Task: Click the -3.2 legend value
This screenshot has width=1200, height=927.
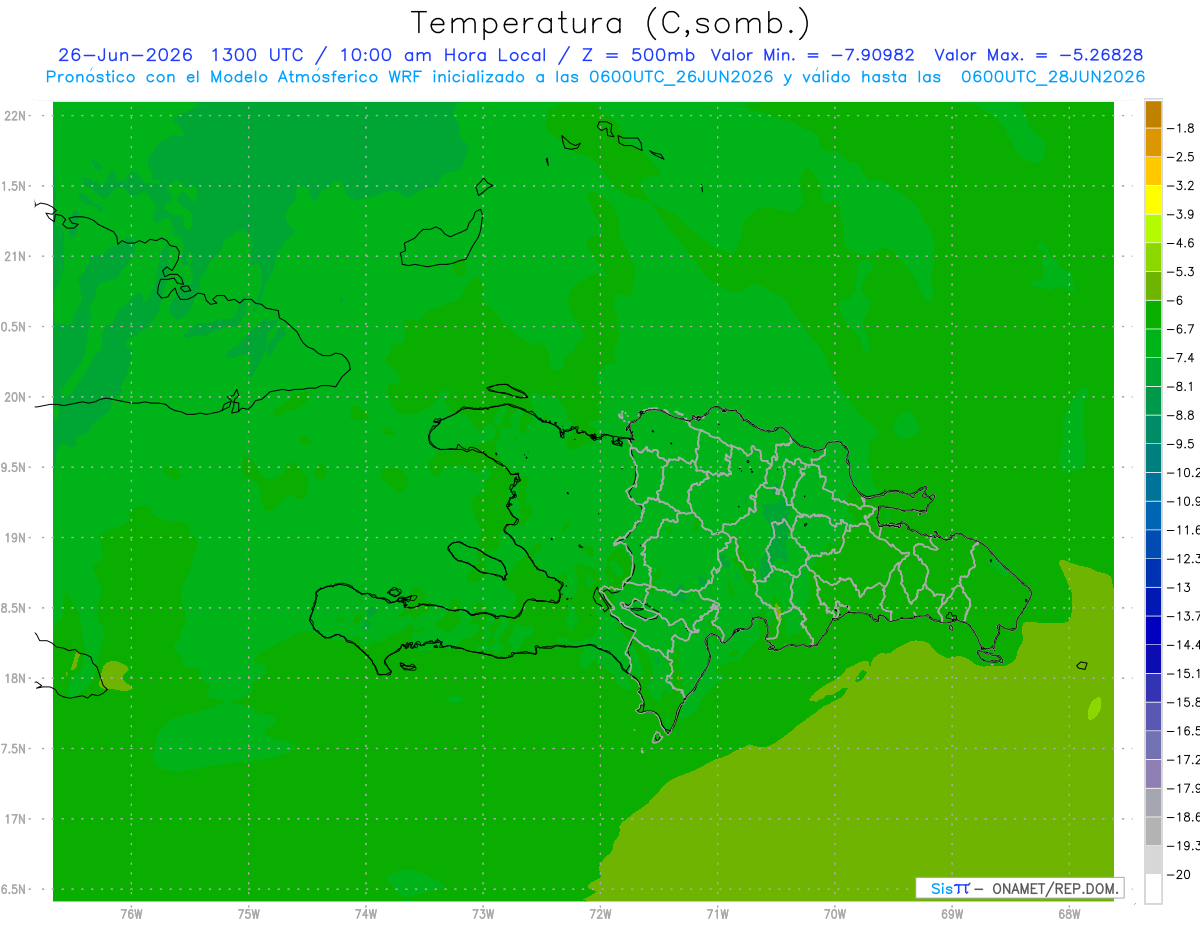Action: pos(1181,185)
